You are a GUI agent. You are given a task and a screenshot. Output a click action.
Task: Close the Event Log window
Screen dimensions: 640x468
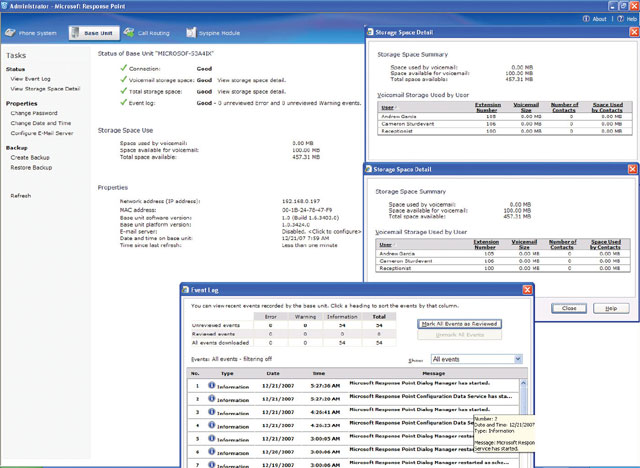[527, 290]
